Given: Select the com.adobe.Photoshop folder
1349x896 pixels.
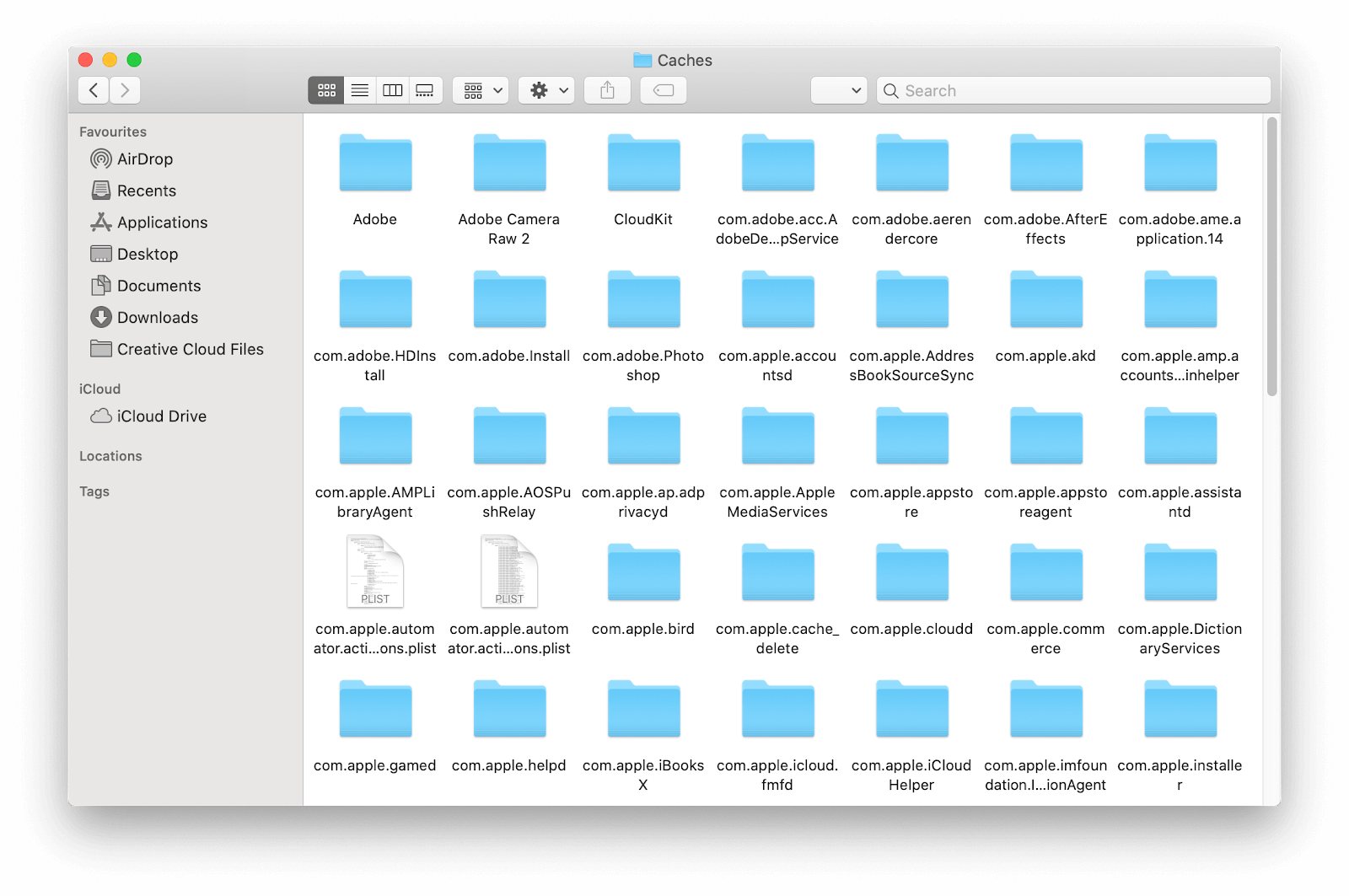Looking at the screenshot, I should [x=643, y=300].
